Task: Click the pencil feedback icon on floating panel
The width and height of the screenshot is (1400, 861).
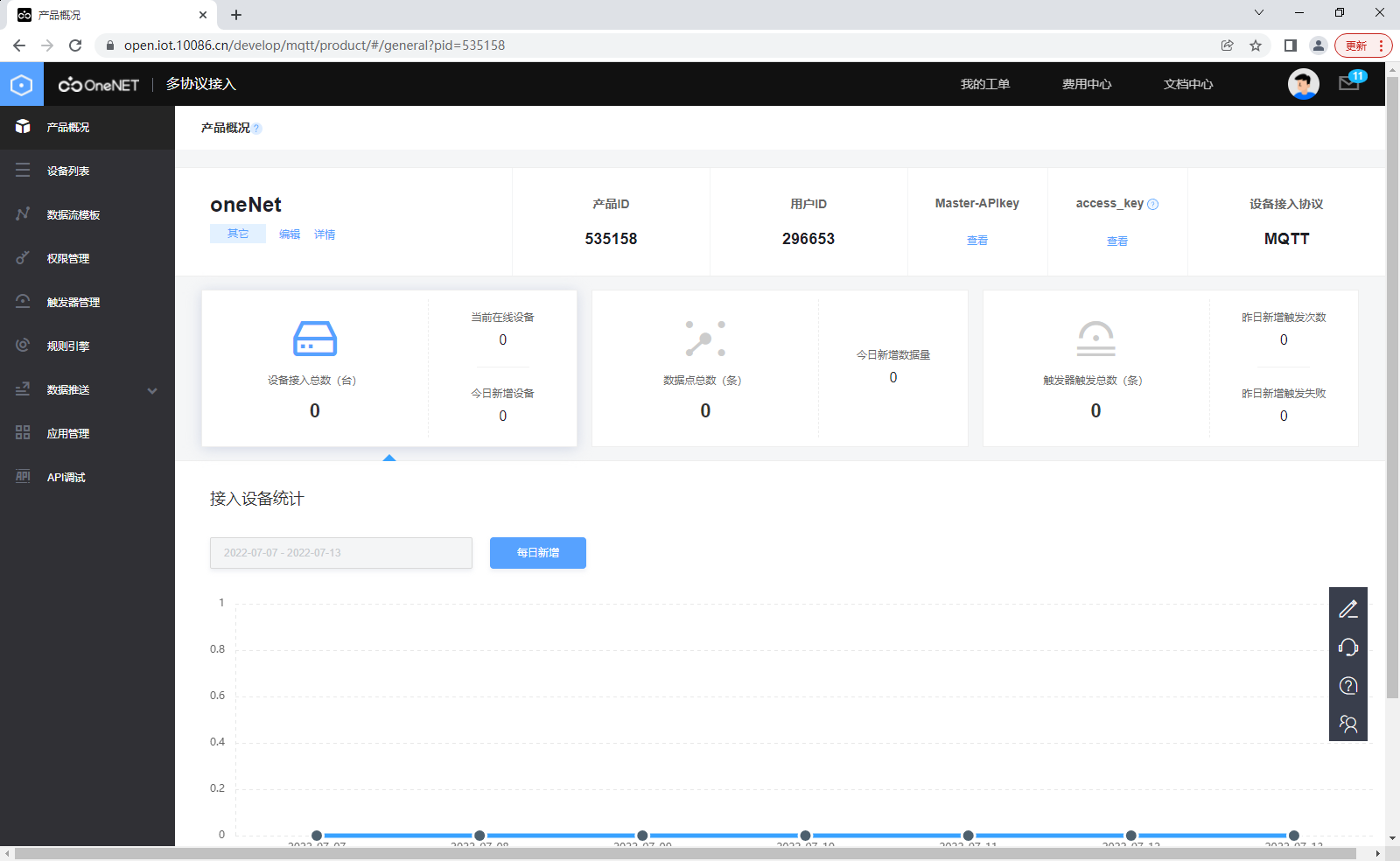Action: coord(1347,609)
